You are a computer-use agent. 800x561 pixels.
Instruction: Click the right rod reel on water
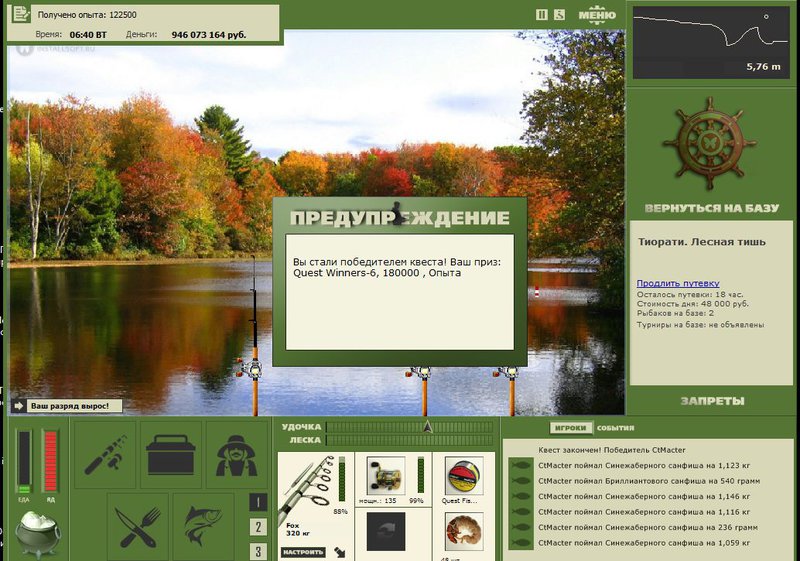click(508, 374)
